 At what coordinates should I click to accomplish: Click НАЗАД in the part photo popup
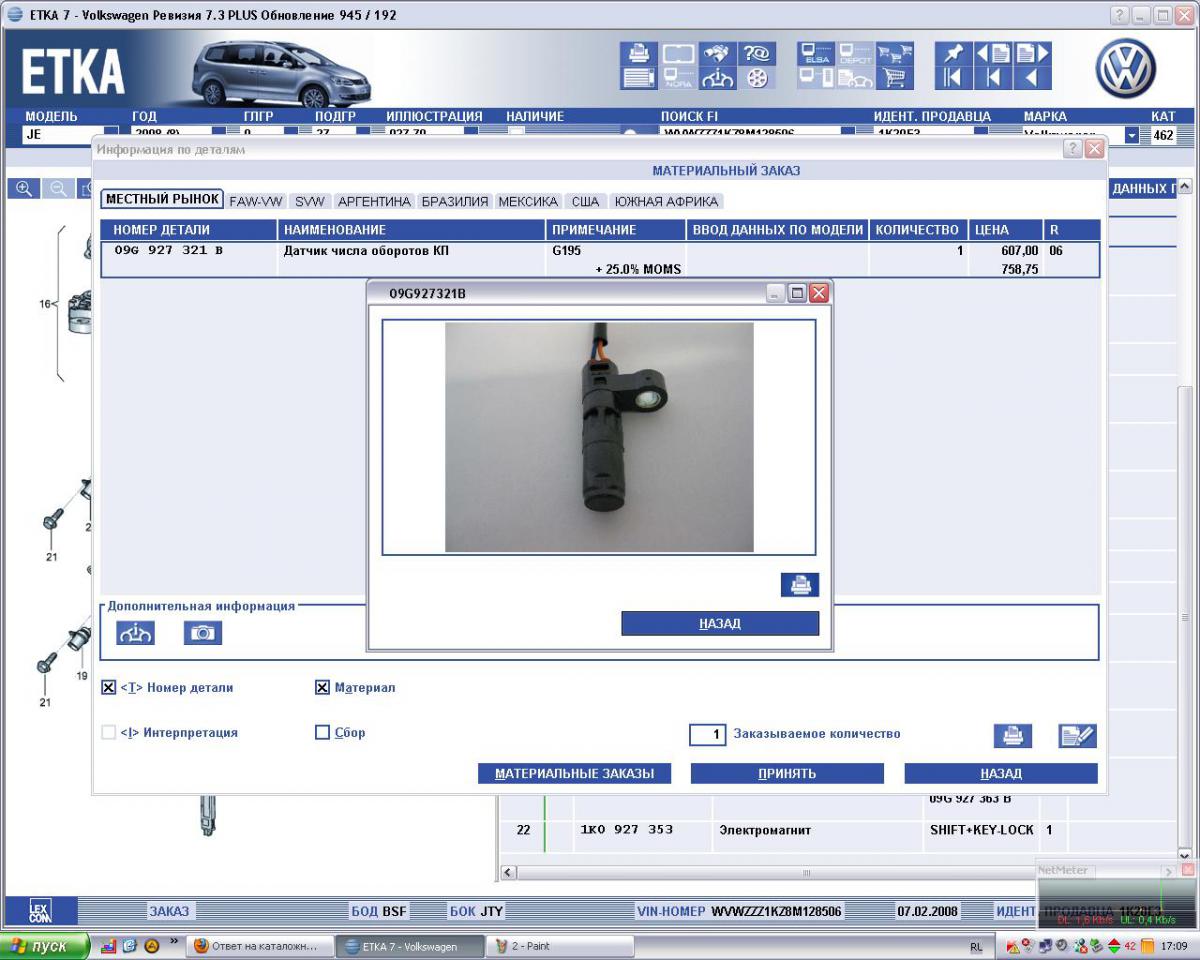720,623
